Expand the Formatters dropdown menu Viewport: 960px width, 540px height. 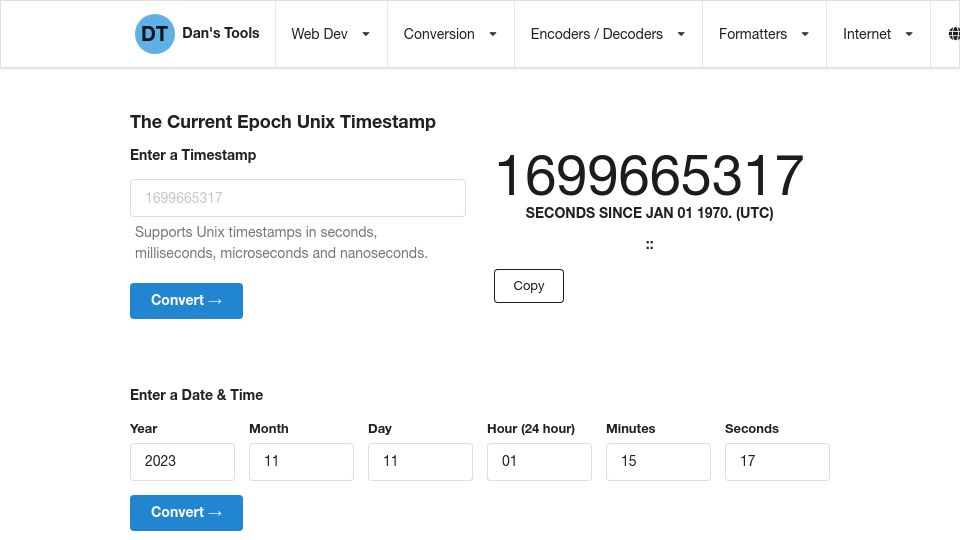click(x=764, y=34)
